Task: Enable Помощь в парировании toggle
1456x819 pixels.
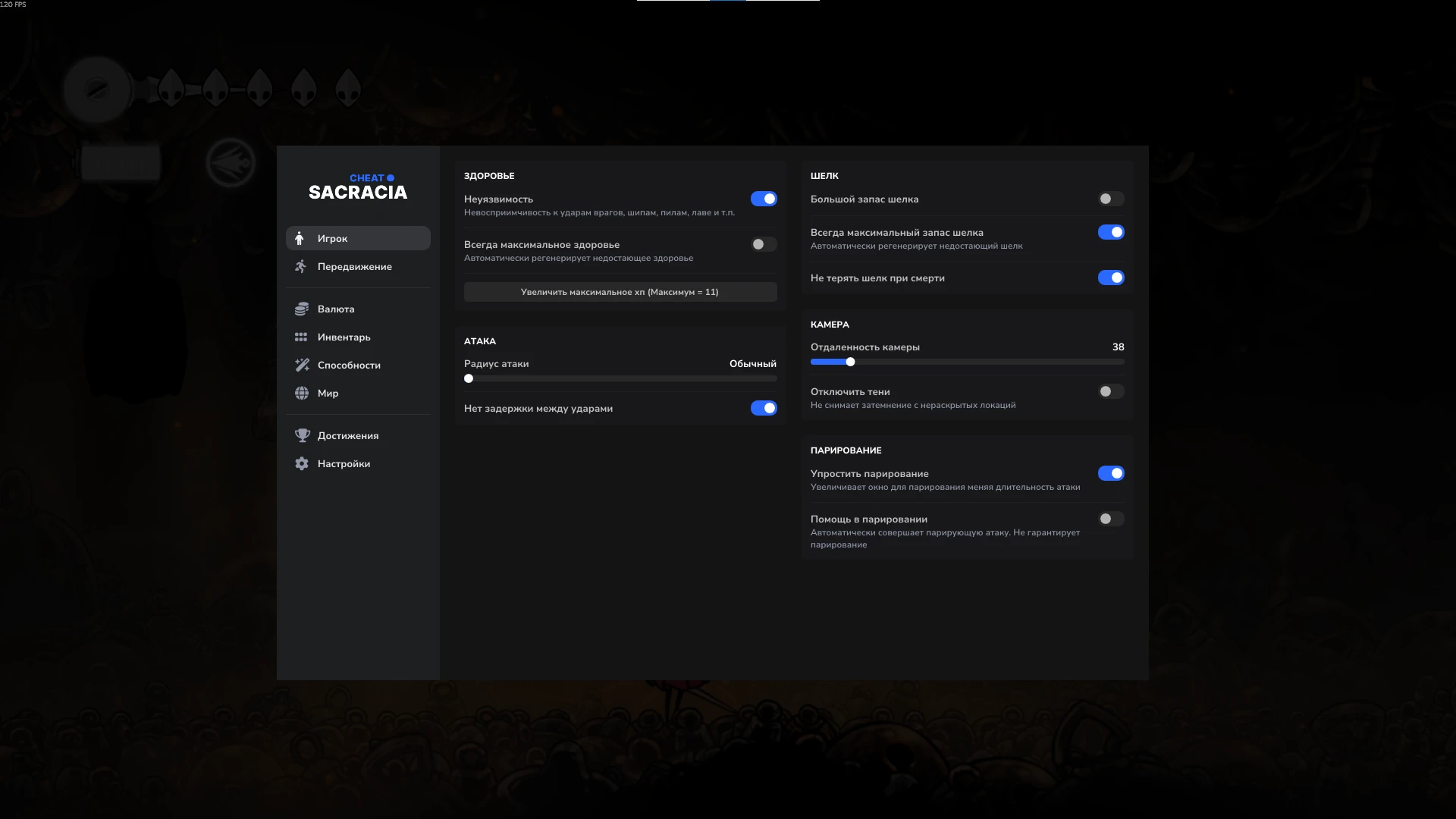Action: pos(1110,519)
